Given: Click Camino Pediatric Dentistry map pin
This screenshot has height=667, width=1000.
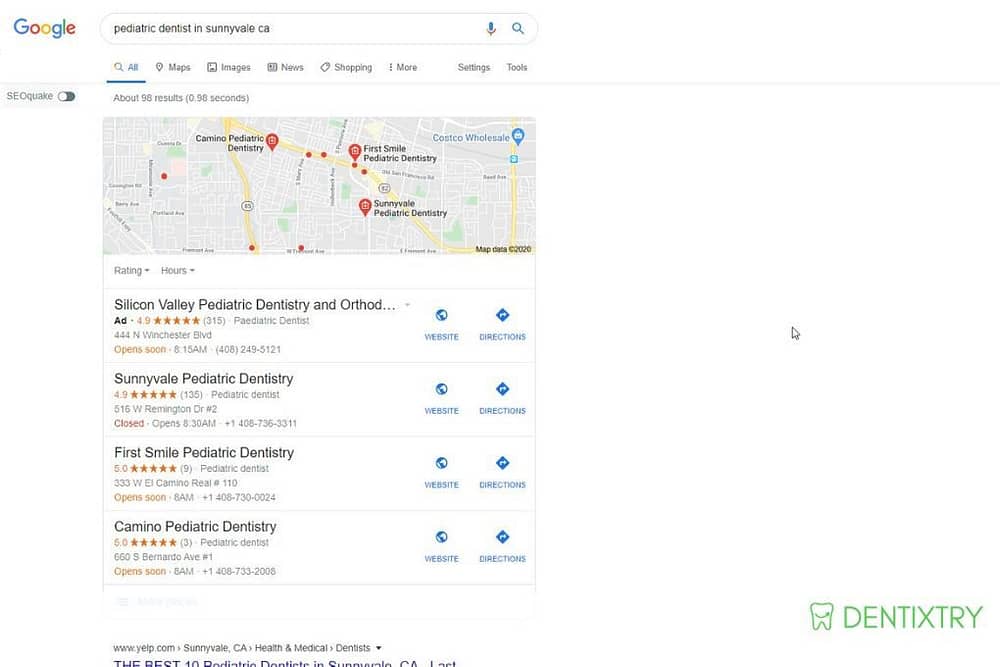Looking at the screenshot, I should (x=272, y=142).
